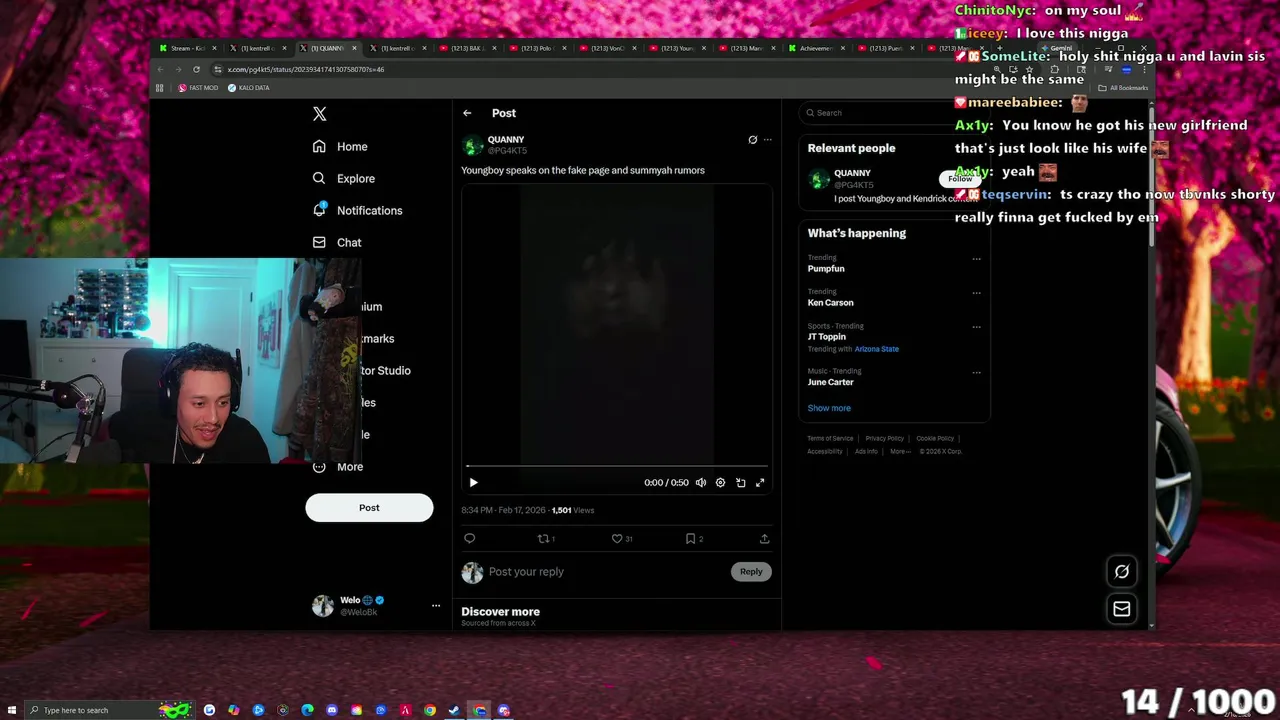Open the FAST MOD bookmark

198,88
